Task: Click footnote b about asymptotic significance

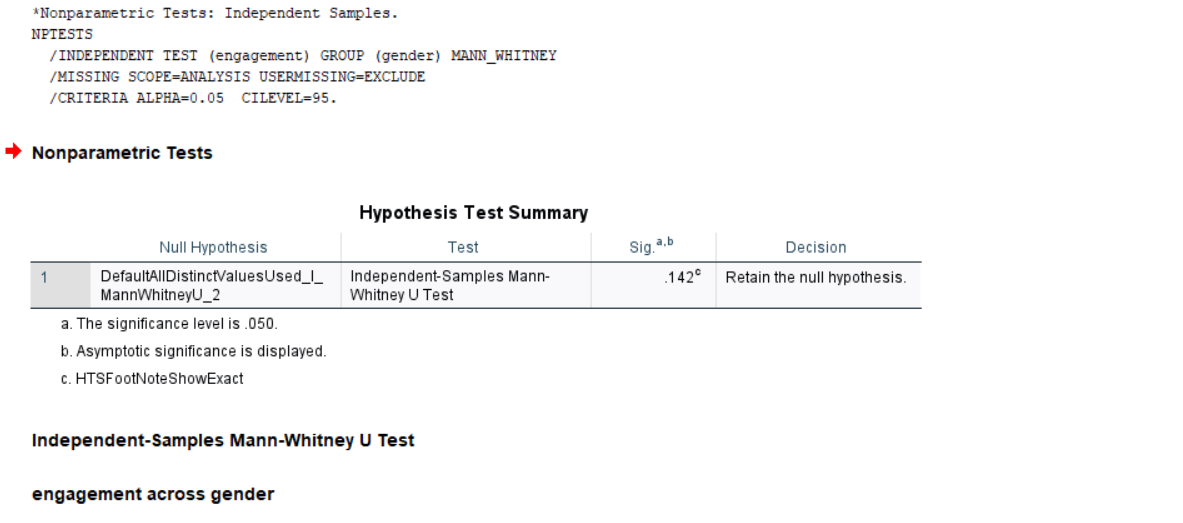Action: (x=194, y=351)
